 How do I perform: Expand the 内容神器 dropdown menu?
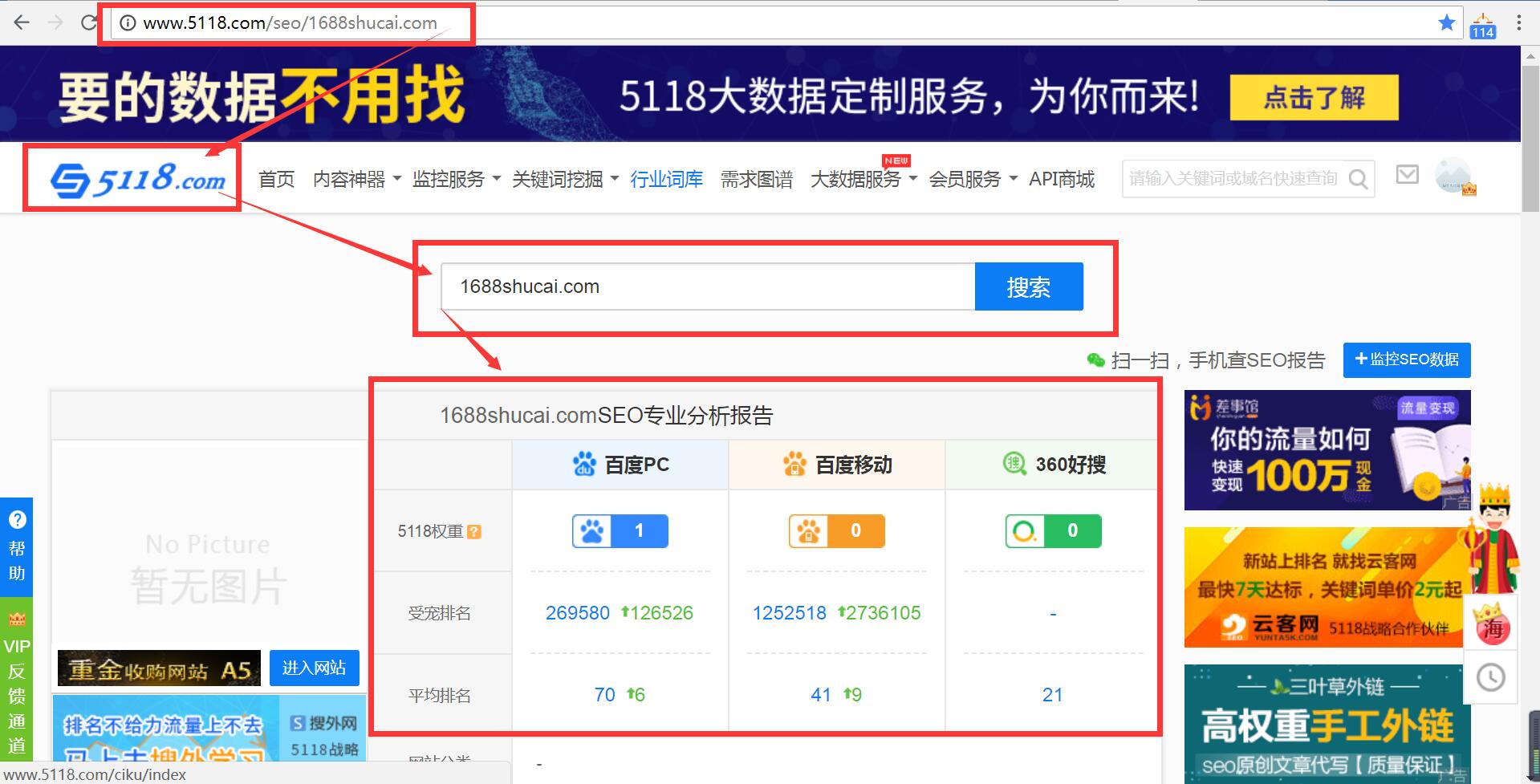pyautogui.click(x=349, y=178)
